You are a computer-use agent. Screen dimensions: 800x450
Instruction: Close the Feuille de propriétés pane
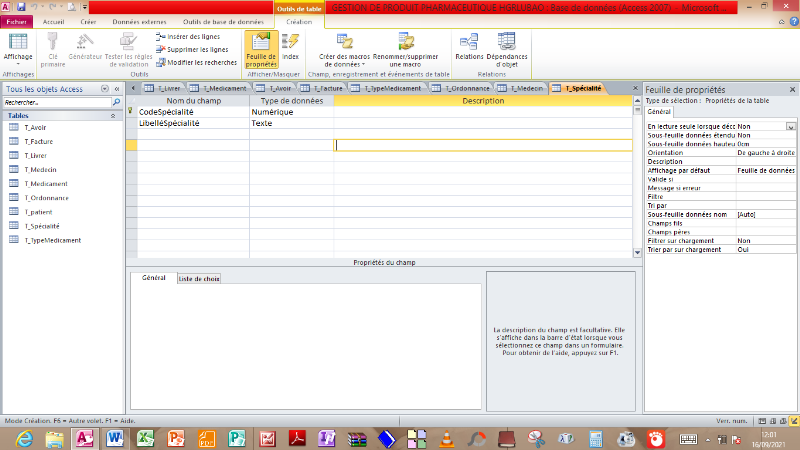pyautogui.click(x=791, y=88)
